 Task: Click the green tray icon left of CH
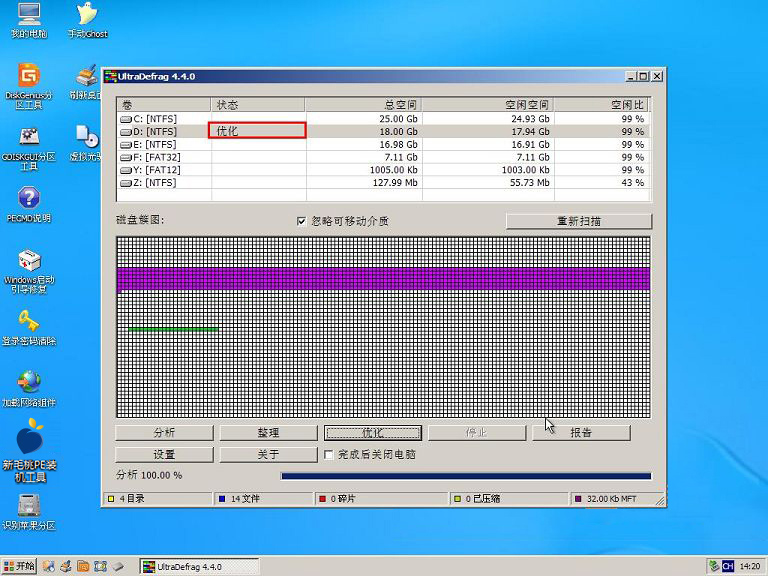(714, 566)
